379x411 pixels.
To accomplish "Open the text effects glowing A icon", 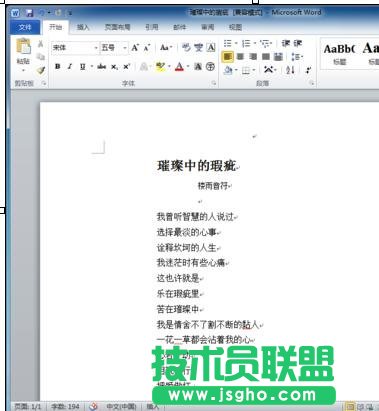I will [x=144, y=67].
